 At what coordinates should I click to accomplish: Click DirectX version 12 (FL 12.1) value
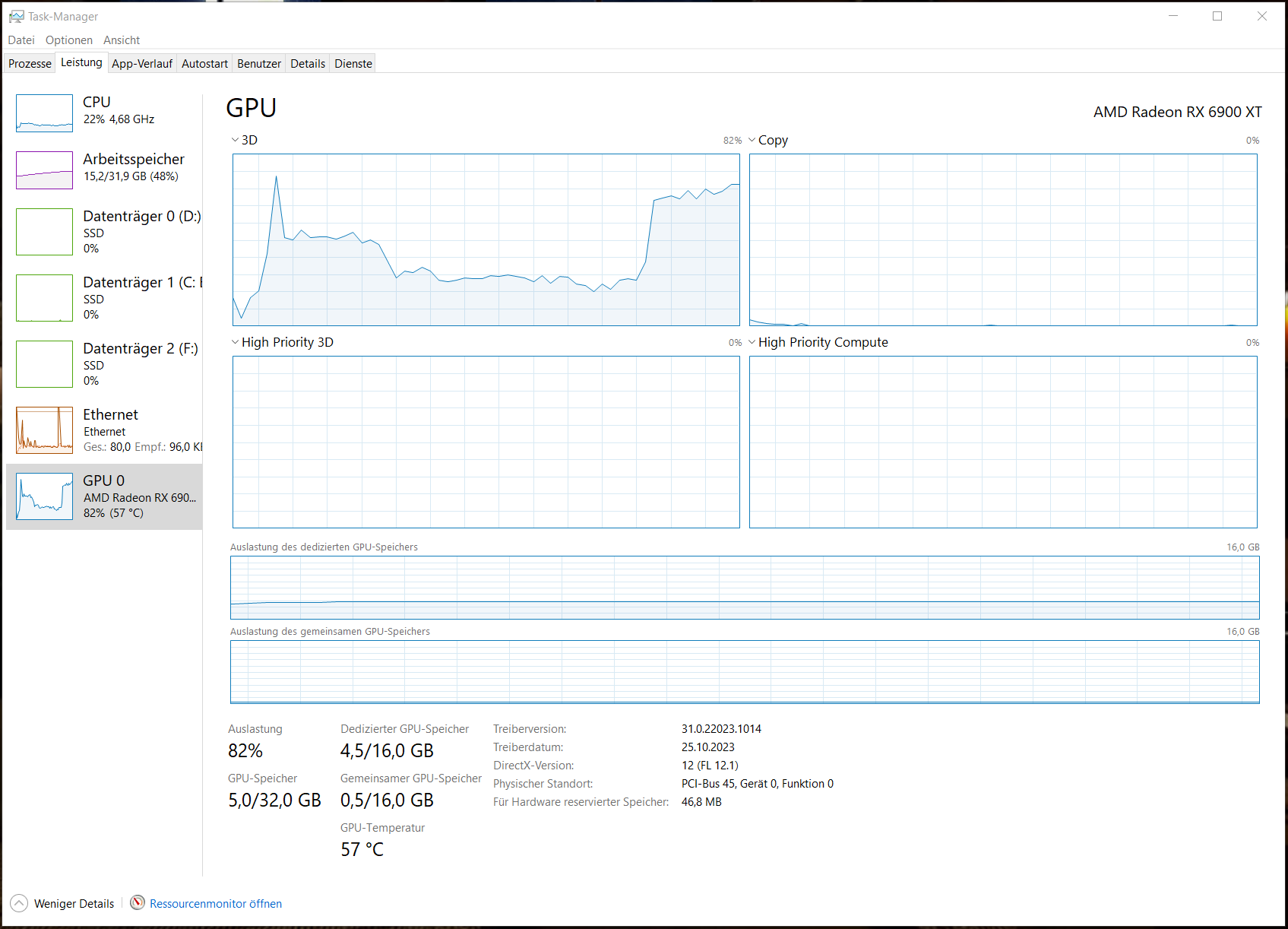coord(710,766)
